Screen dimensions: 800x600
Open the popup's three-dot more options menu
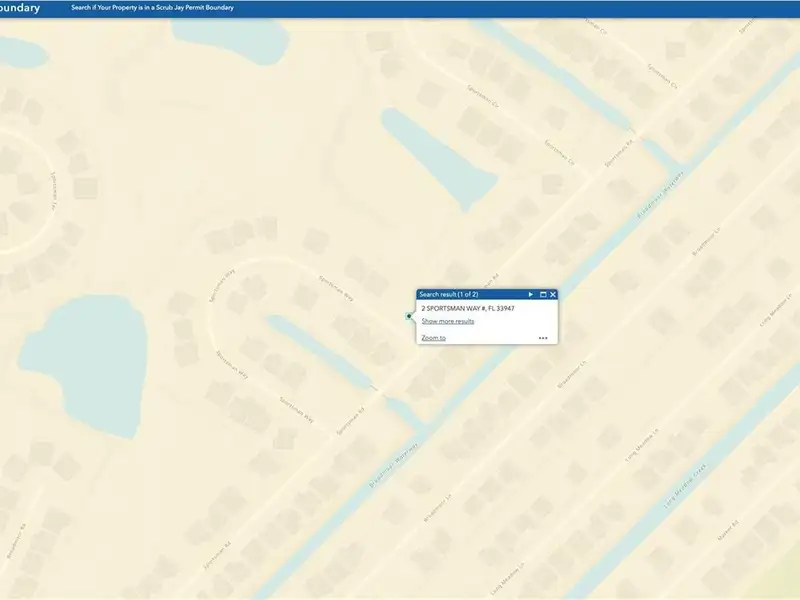(543, 338)
